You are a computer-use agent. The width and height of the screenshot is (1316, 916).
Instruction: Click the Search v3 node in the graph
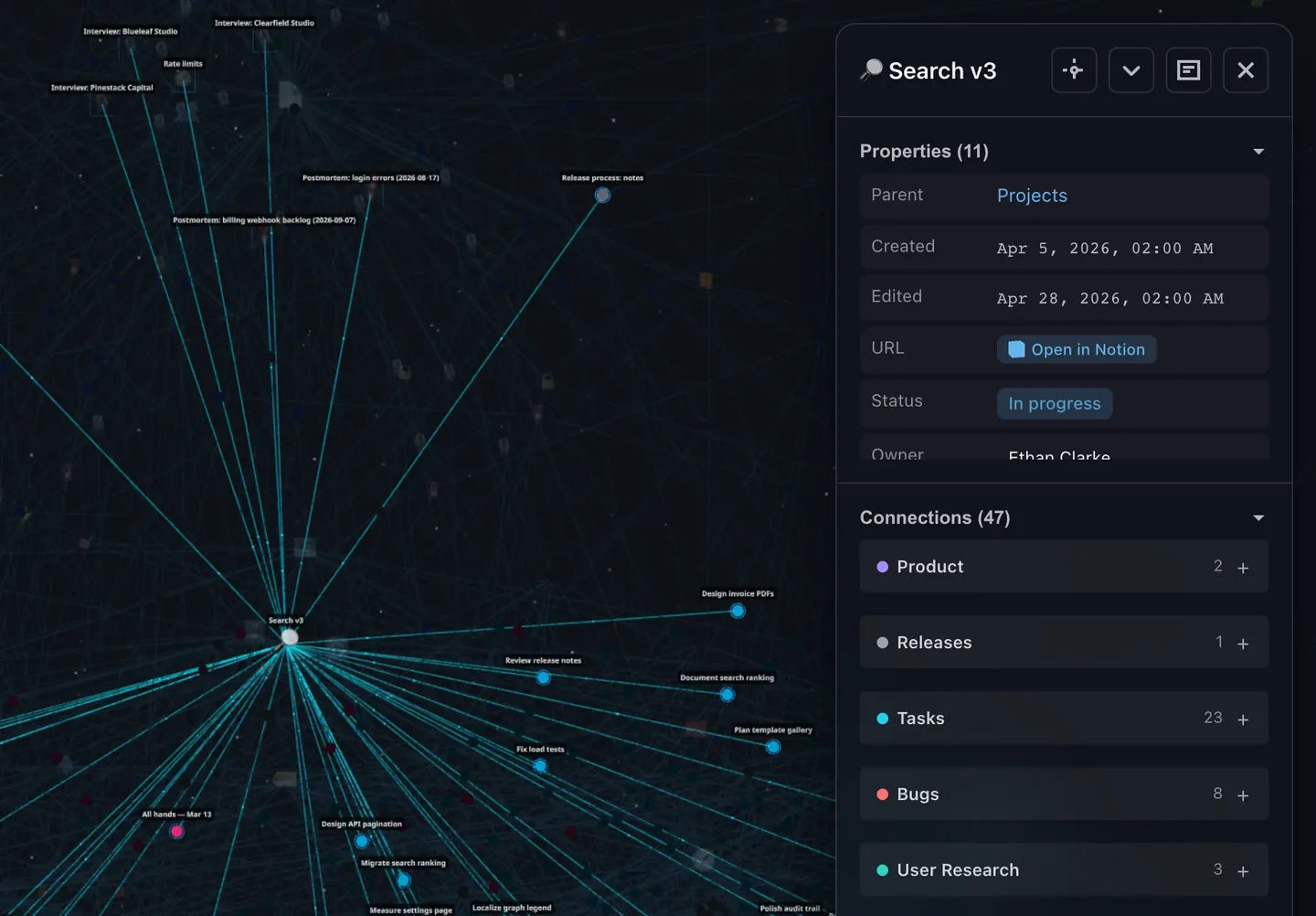(290, 637)
